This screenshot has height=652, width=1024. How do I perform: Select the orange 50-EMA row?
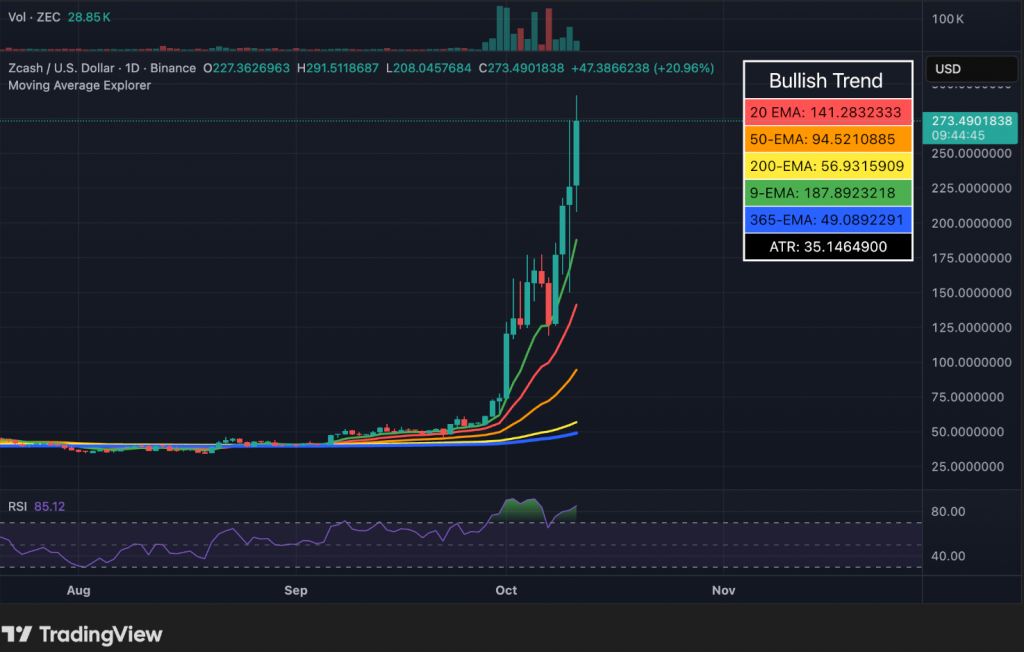[x=827, y=139]
